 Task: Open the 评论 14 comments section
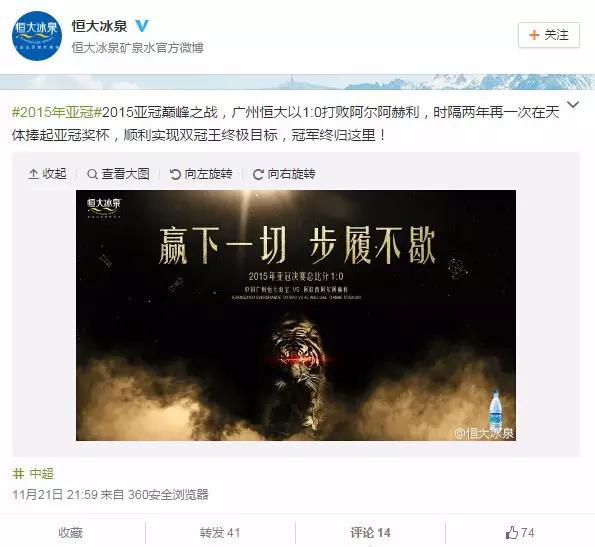[x=370, y=533]
